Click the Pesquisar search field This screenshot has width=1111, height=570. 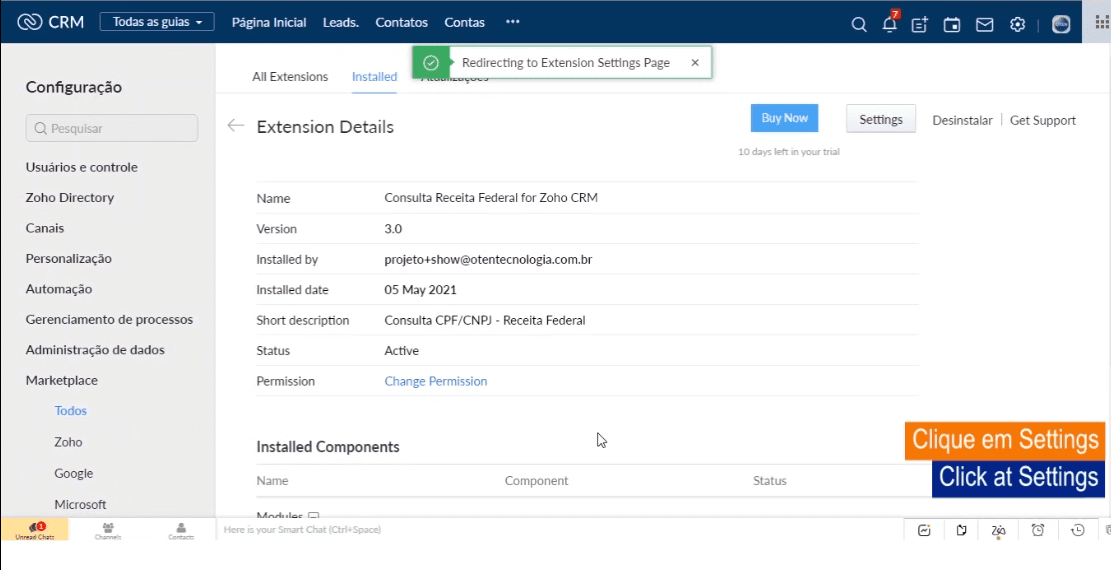coord(112,128)
